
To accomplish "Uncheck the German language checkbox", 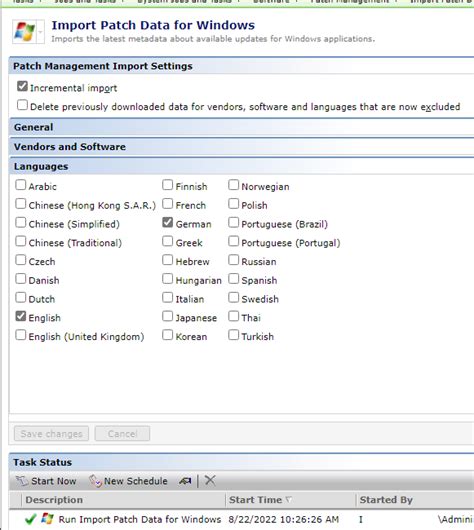I will click(168, 222).
